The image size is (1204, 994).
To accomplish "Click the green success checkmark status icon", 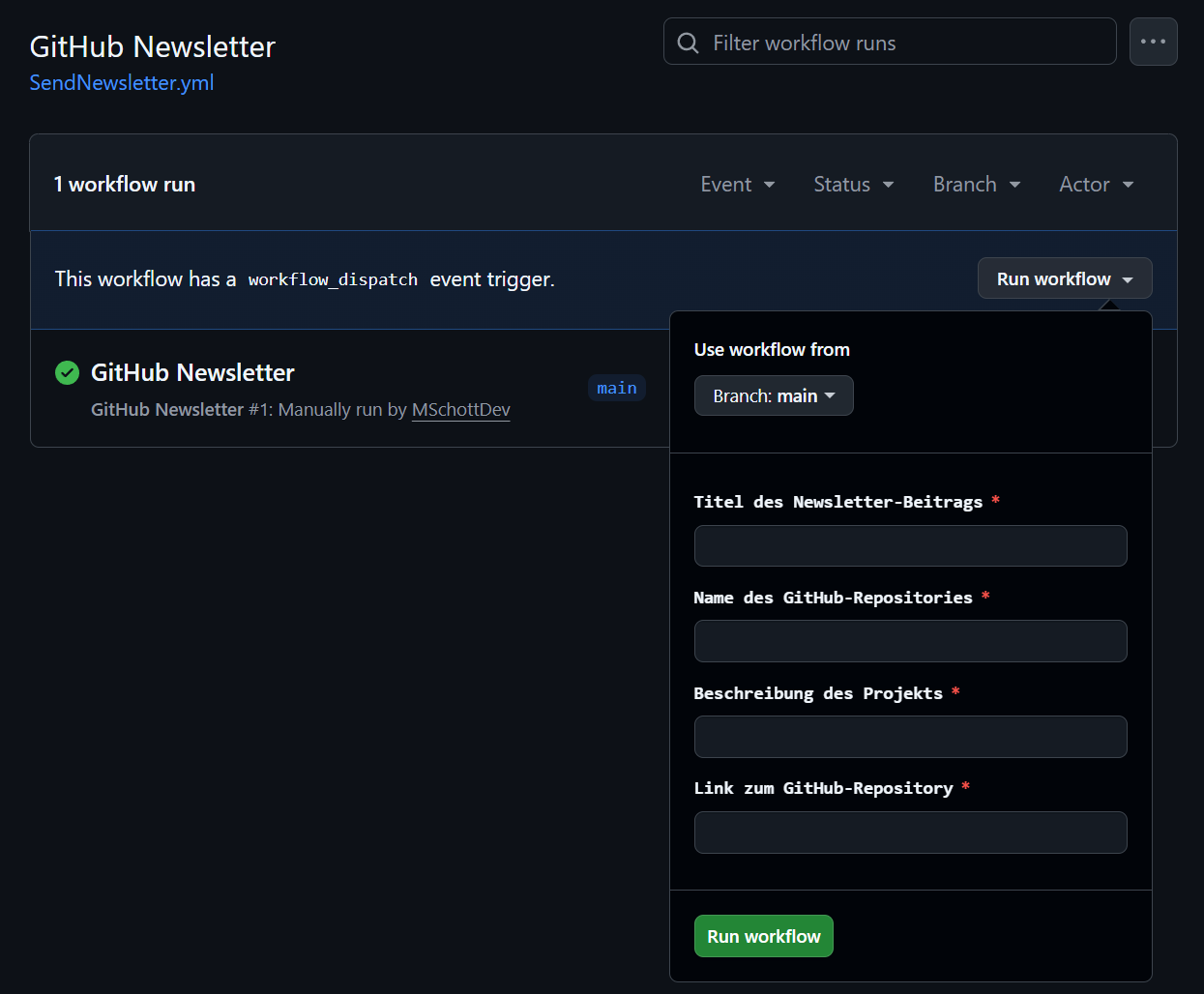I will click(67, 372).
